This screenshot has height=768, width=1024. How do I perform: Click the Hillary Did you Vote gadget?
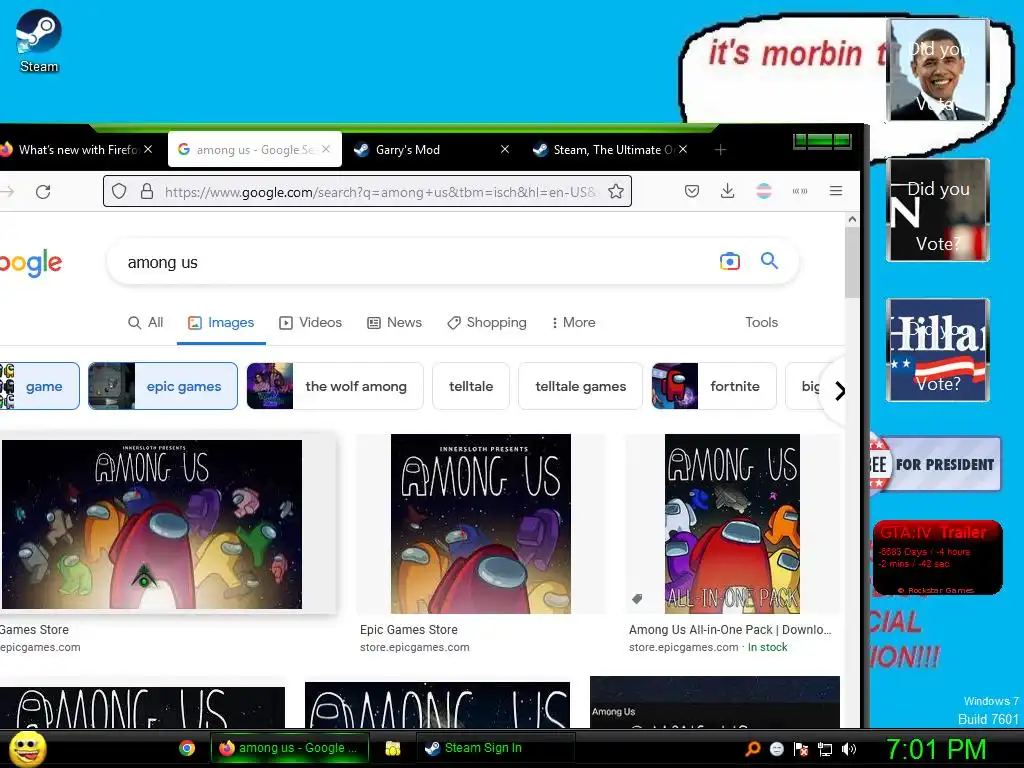pyautogui.click(x=938, y=350)
